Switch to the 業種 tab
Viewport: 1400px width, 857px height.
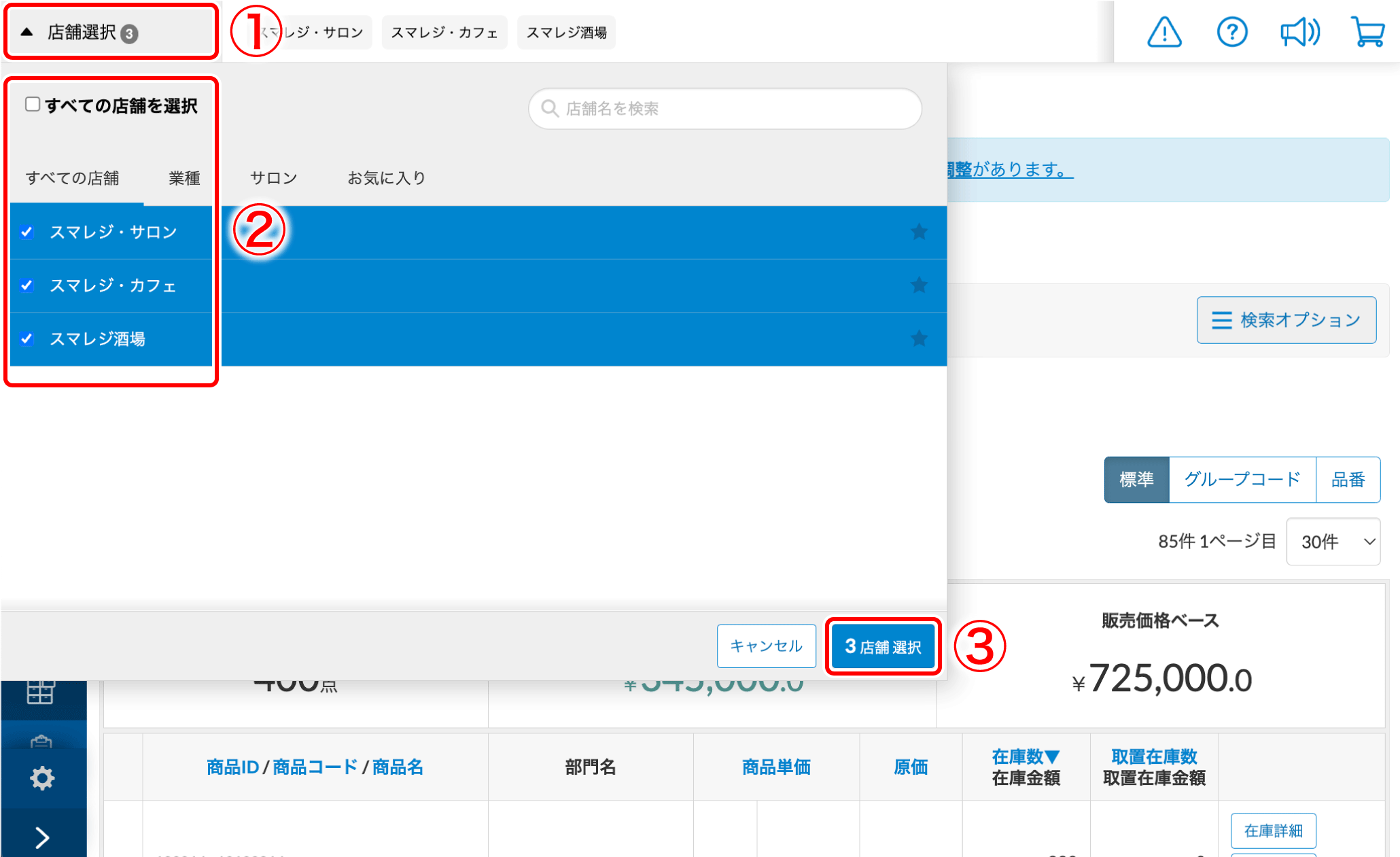[x=183, y=178]
